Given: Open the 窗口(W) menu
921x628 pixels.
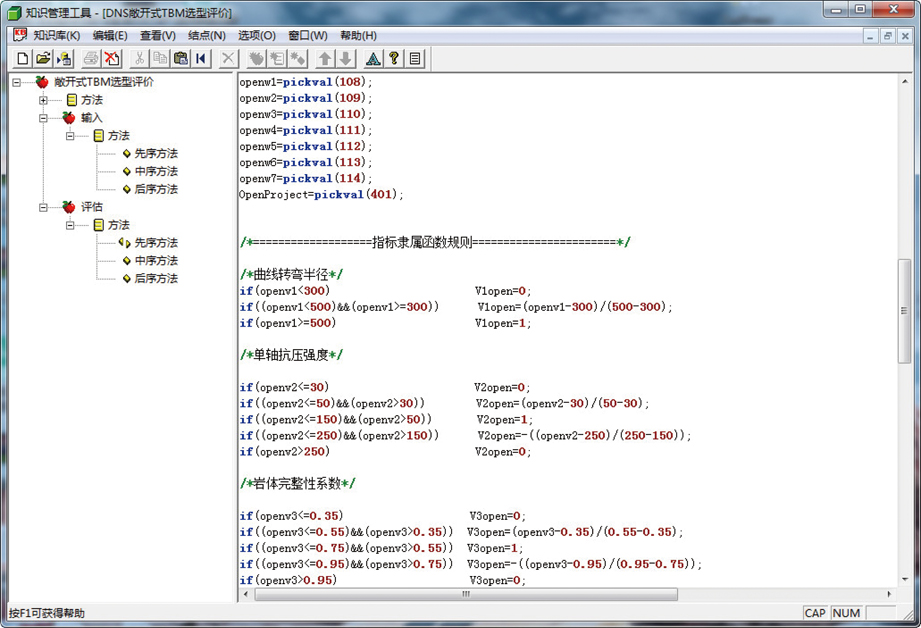Looking at the screenshot, I should pos(308,36).
